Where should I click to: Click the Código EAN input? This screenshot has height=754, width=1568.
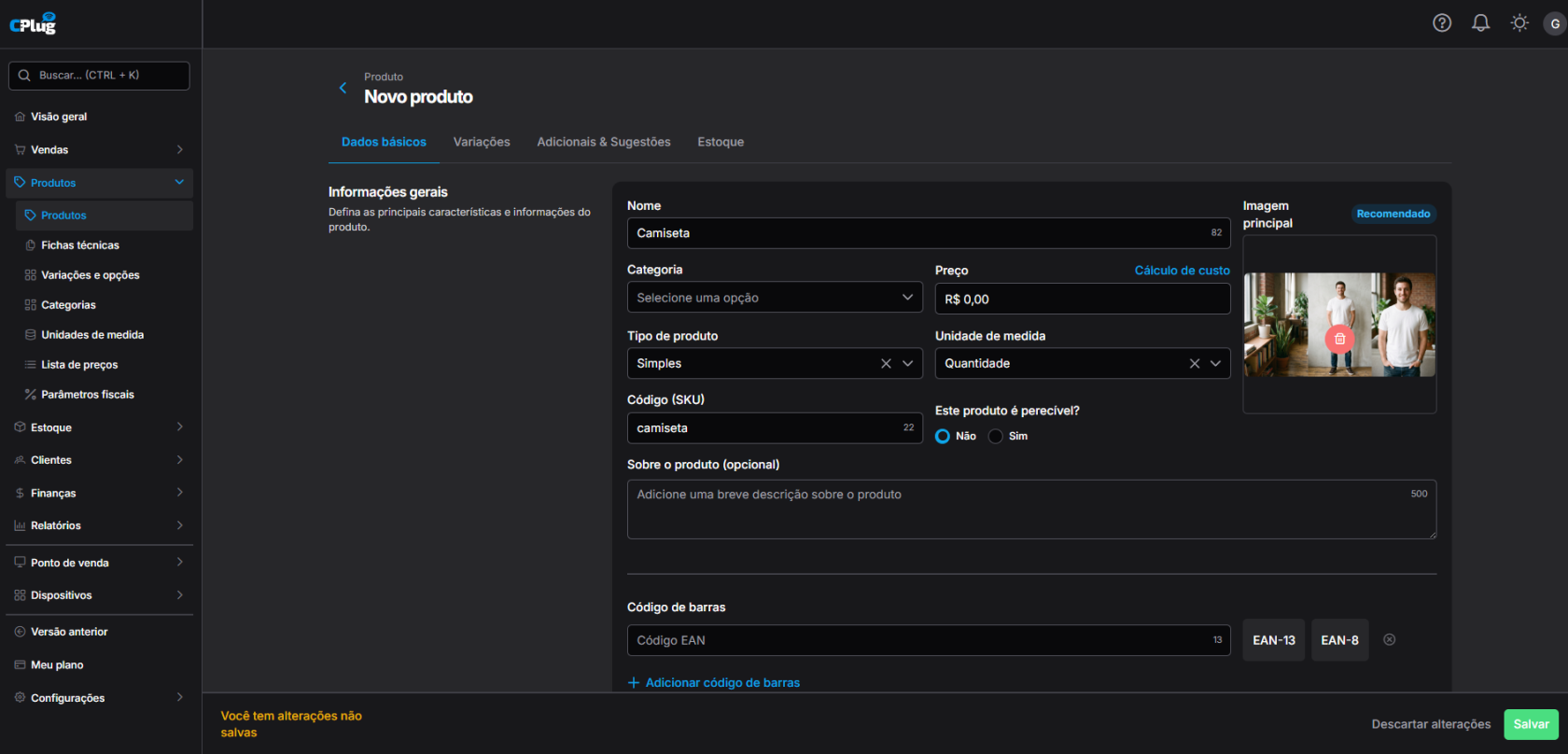(929, 640)
